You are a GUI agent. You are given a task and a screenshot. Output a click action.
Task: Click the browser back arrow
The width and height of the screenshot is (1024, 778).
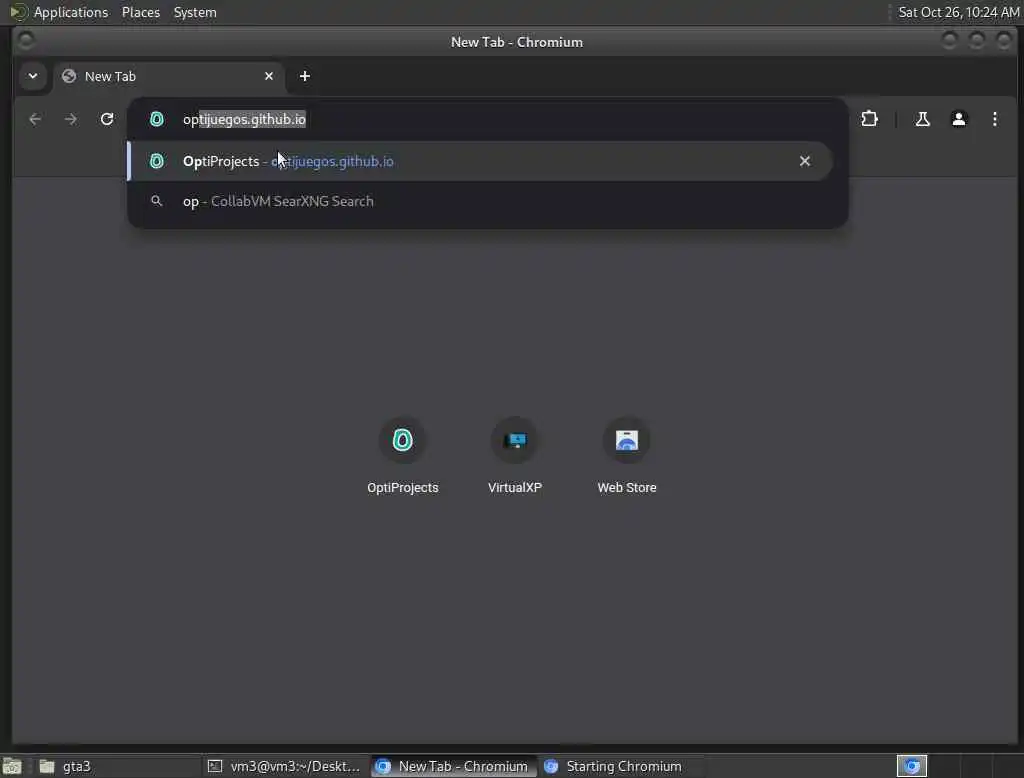click(35, 119)
